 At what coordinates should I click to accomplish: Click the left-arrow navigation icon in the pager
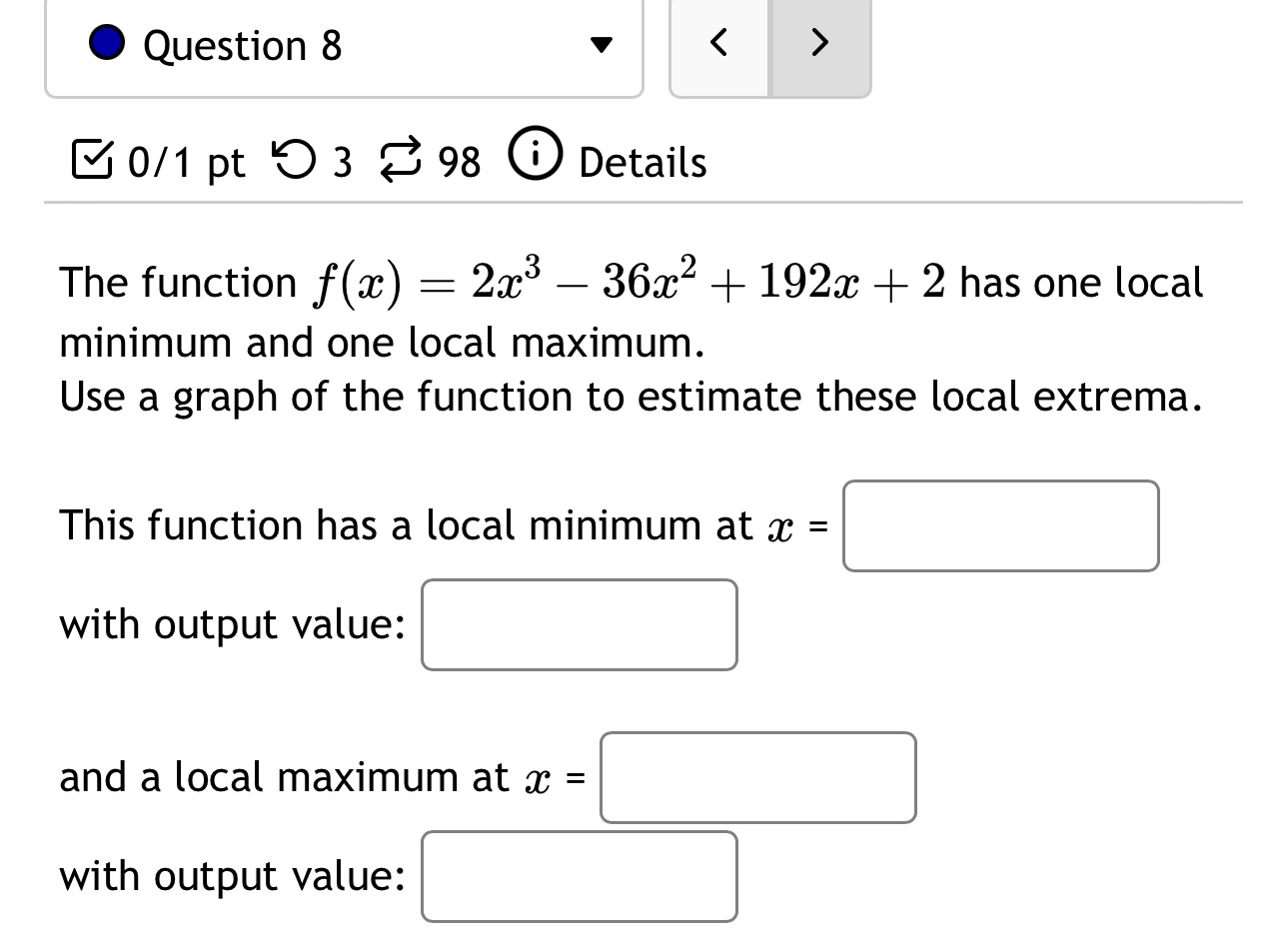coord(718,43)
